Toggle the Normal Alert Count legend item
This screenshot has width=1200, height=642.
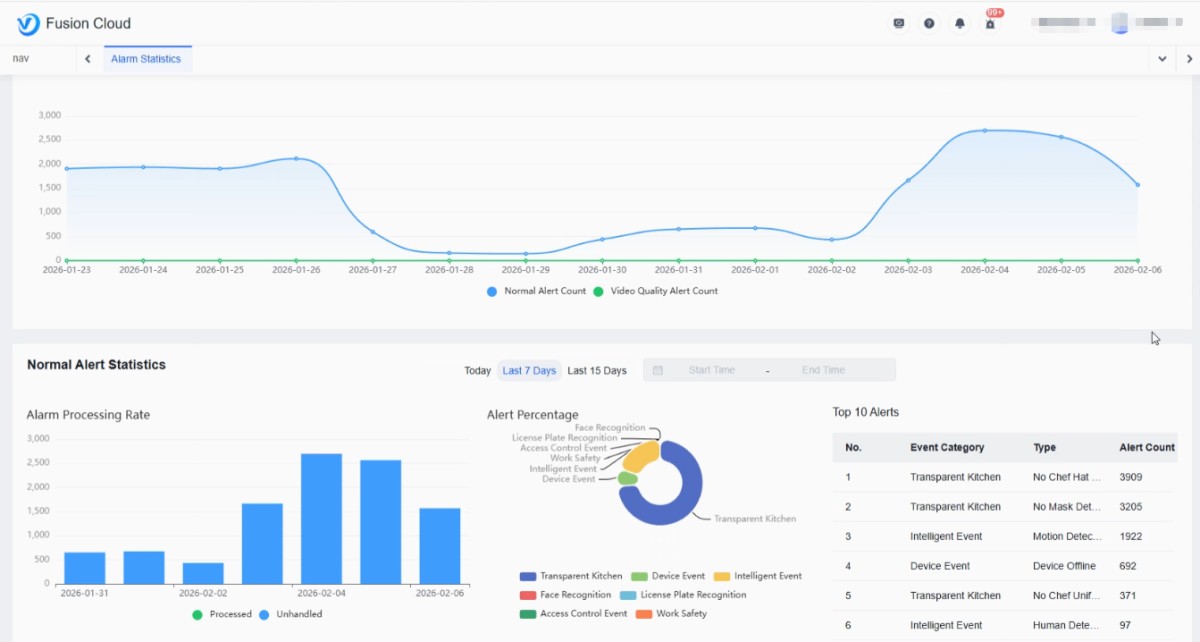[537, 291]
